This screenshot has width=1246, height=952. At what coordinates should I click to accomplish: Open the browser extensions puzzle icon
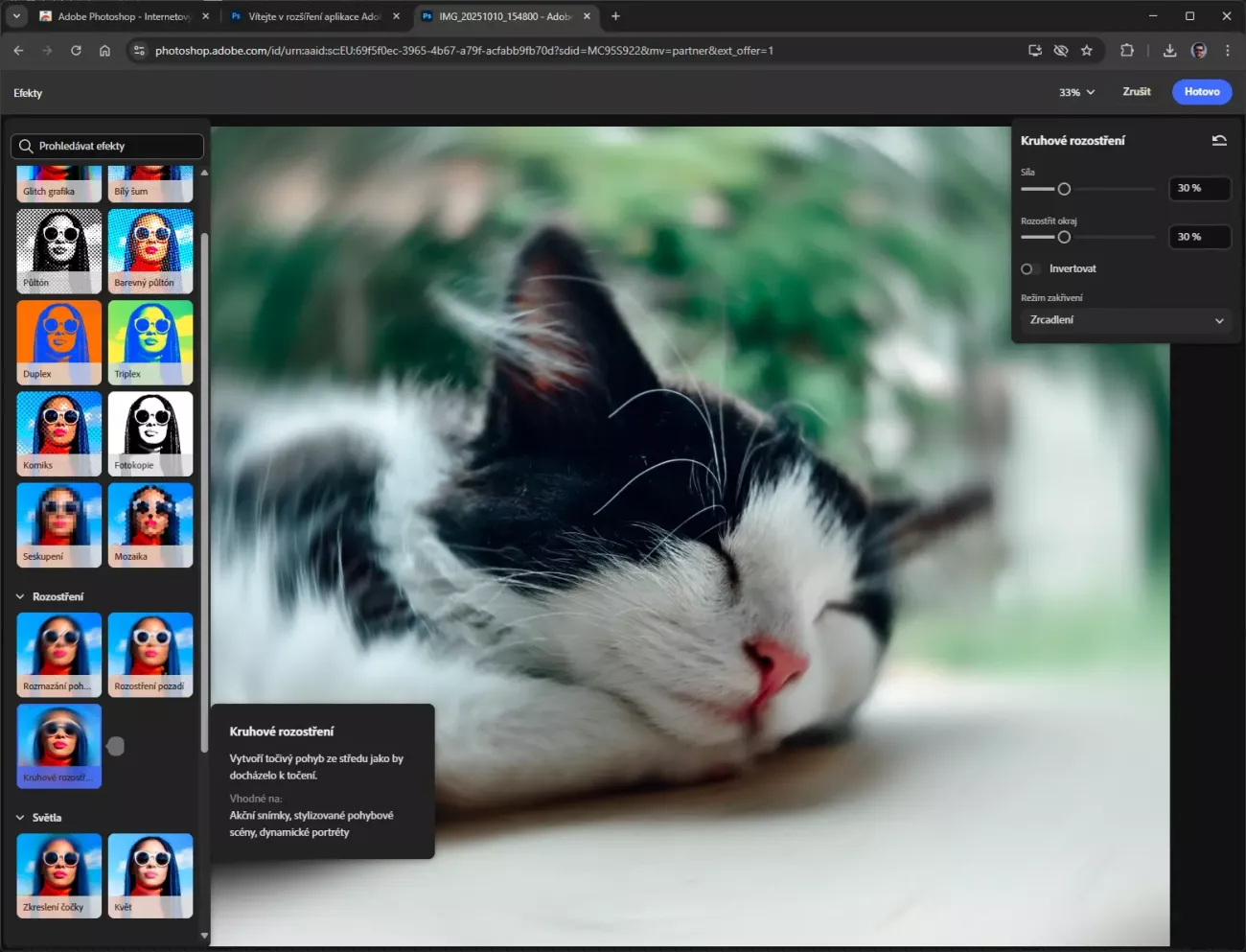tap(1127, 51)
